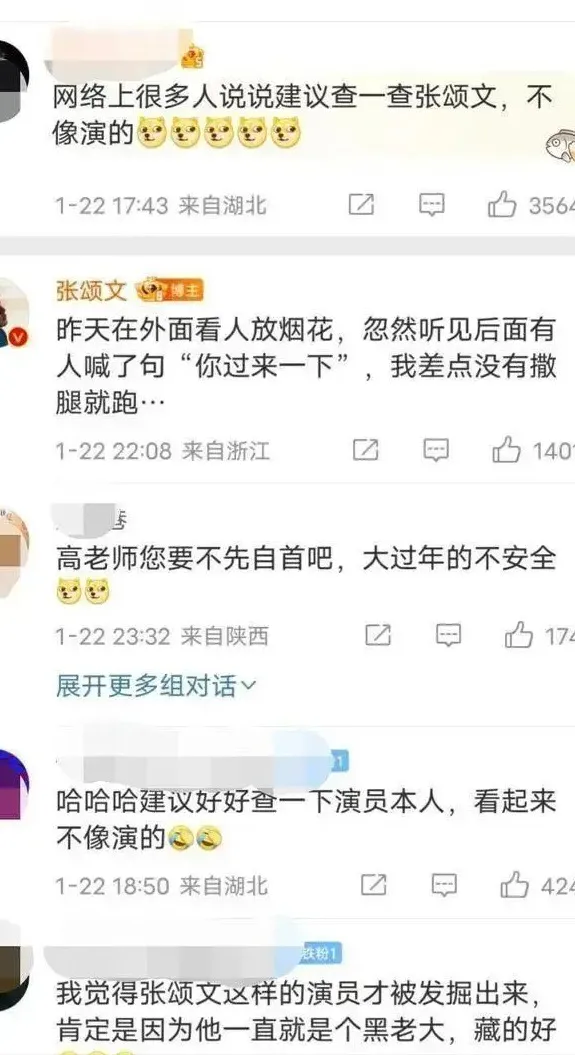Tap the 铁粉1 fan badge

pos(321,953)
